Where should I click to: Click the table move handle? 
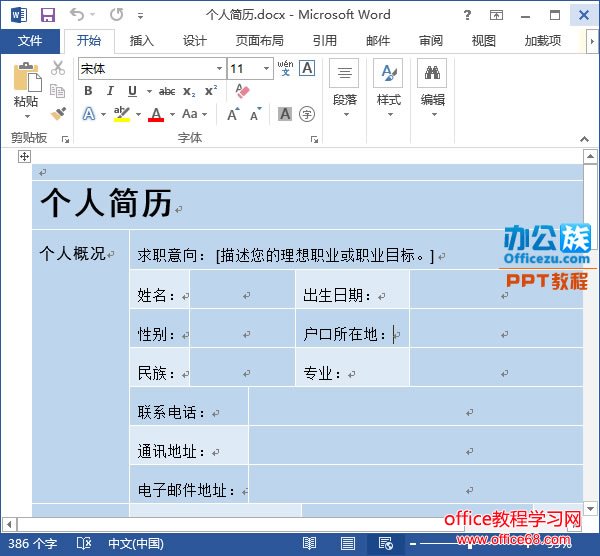point(24,156)
